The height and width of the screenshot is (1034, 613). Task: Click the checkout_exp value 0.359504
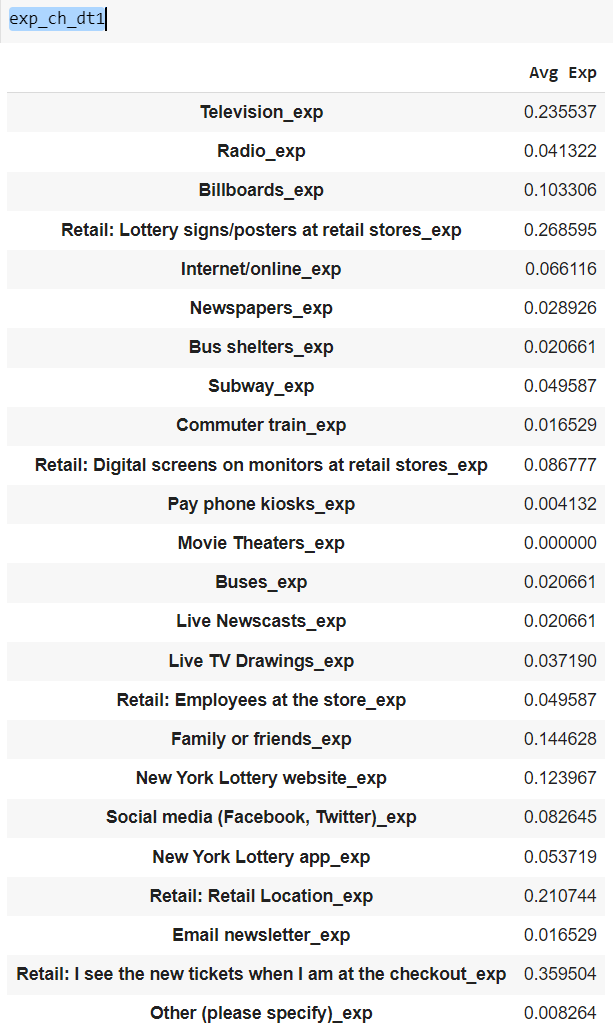tap(560, 974)
